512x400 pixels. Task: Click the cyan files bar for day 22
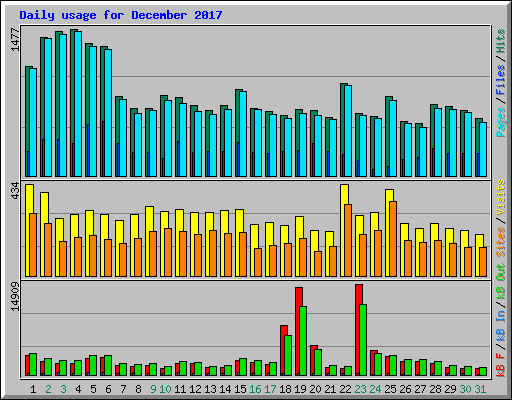pyautogui.click(x=348, y=131)
